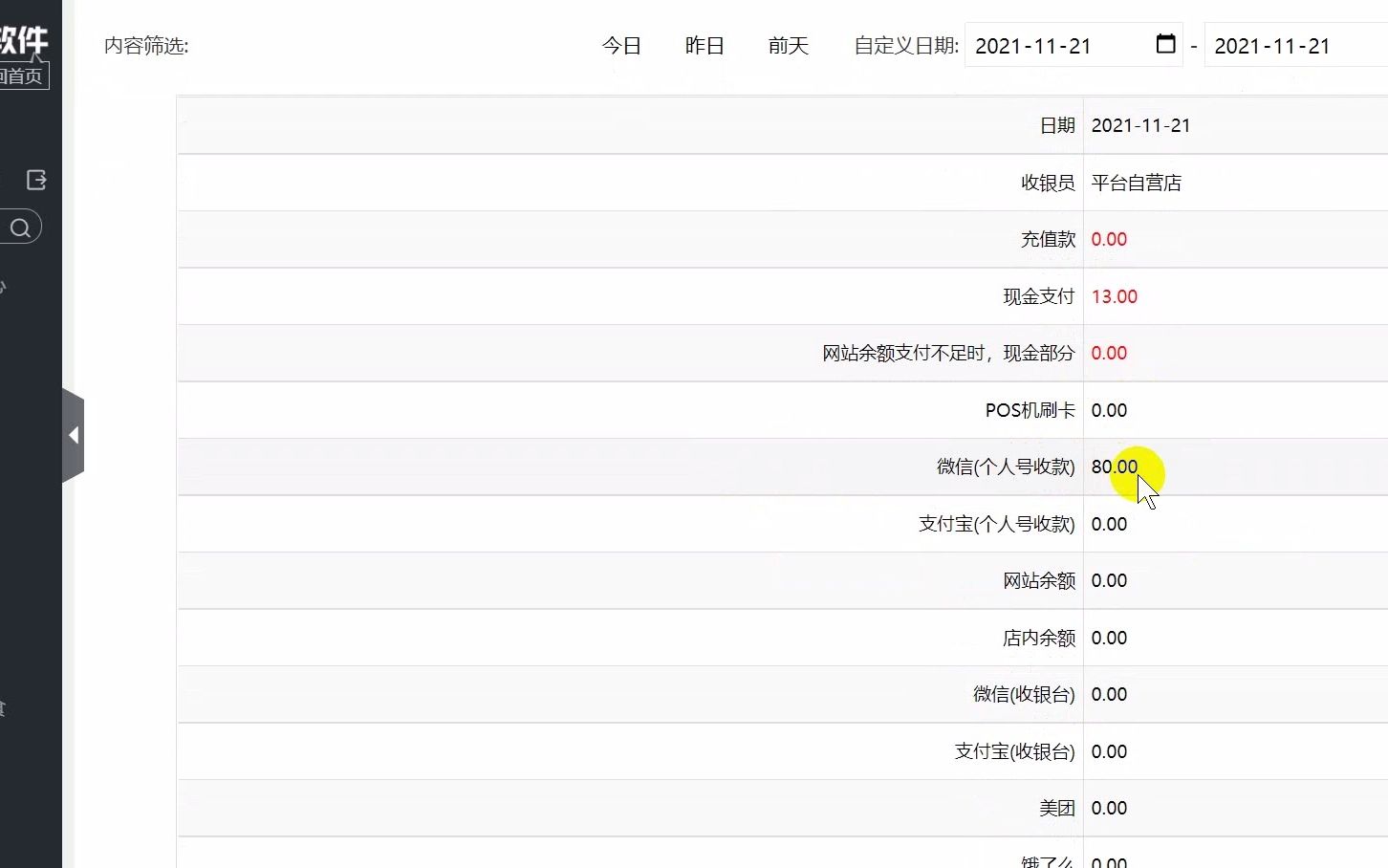Click the 内容筛选 label
This screenshot has width=1388, height=868.
[146, 46]
